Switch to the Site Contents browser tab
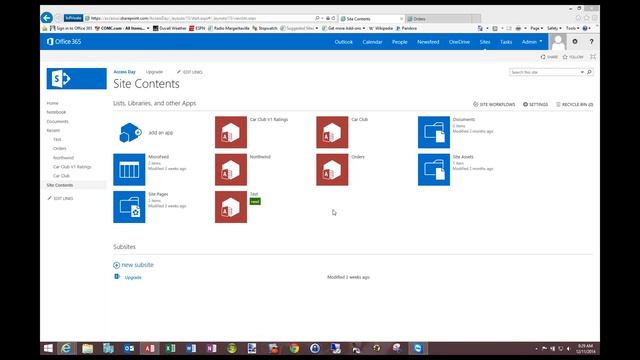This screenshot has height=360, width=640. tap(371, 18)
